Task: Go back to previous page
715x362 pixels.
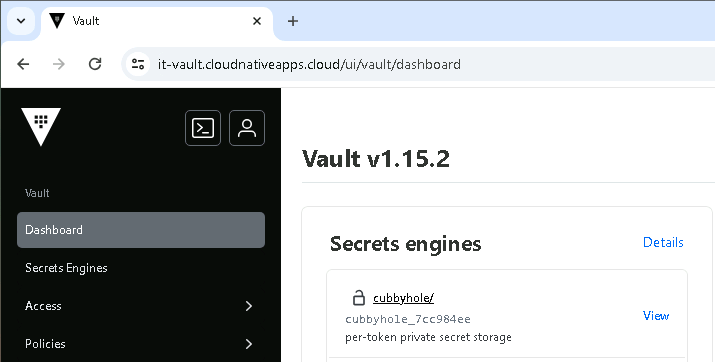Action: (x=23, y=64)
